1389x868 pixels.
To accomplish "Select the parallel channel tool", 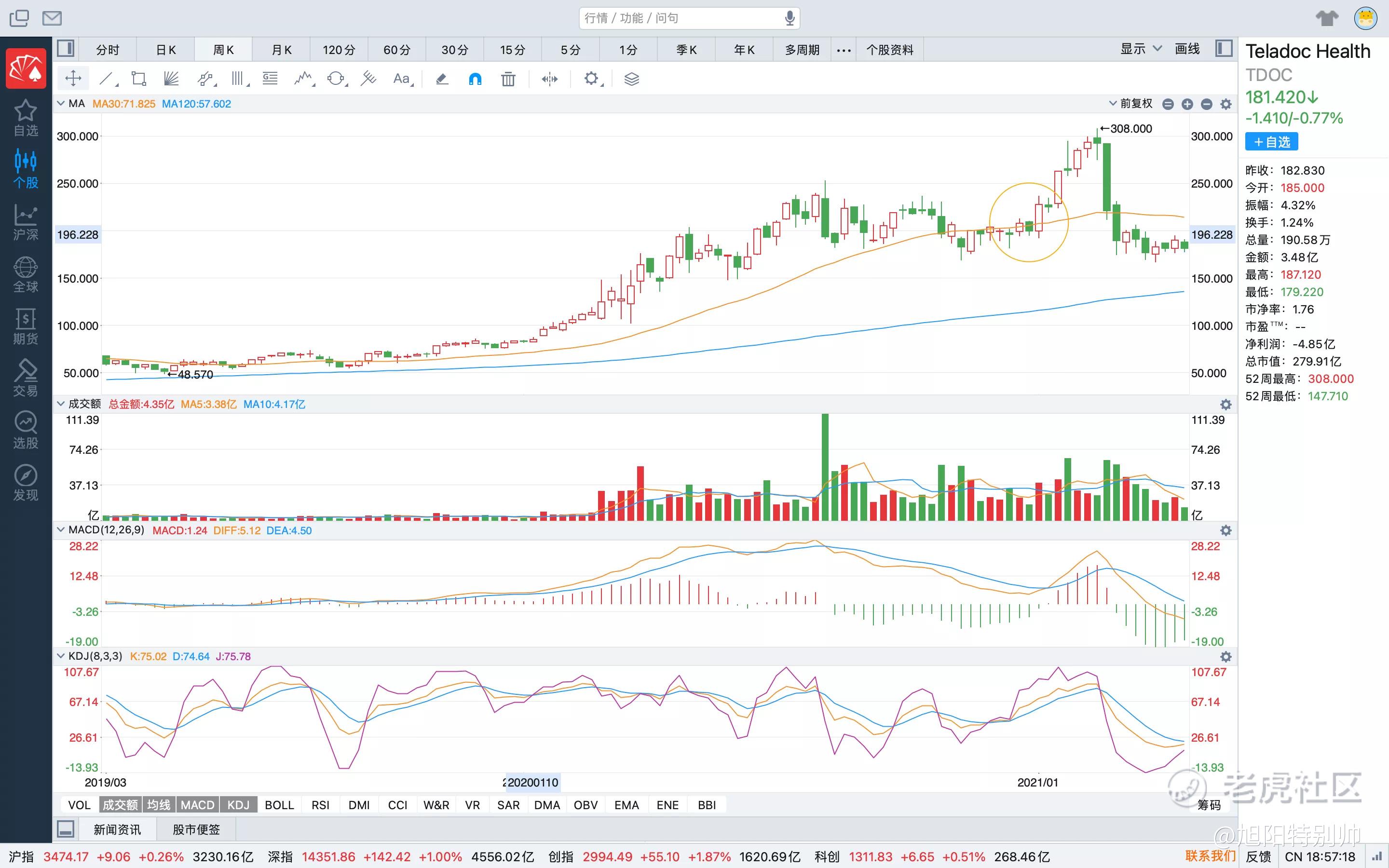I will point(206,79).
